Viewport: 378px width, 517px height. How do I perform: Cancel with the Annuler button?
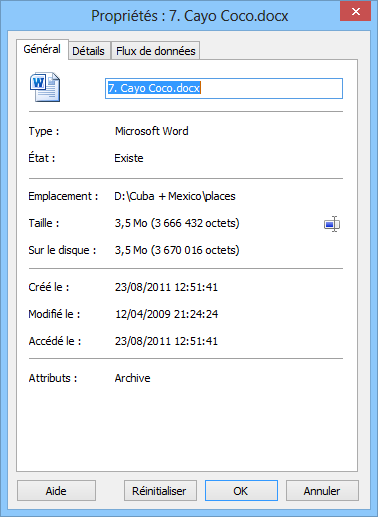[x=322, y=491]
